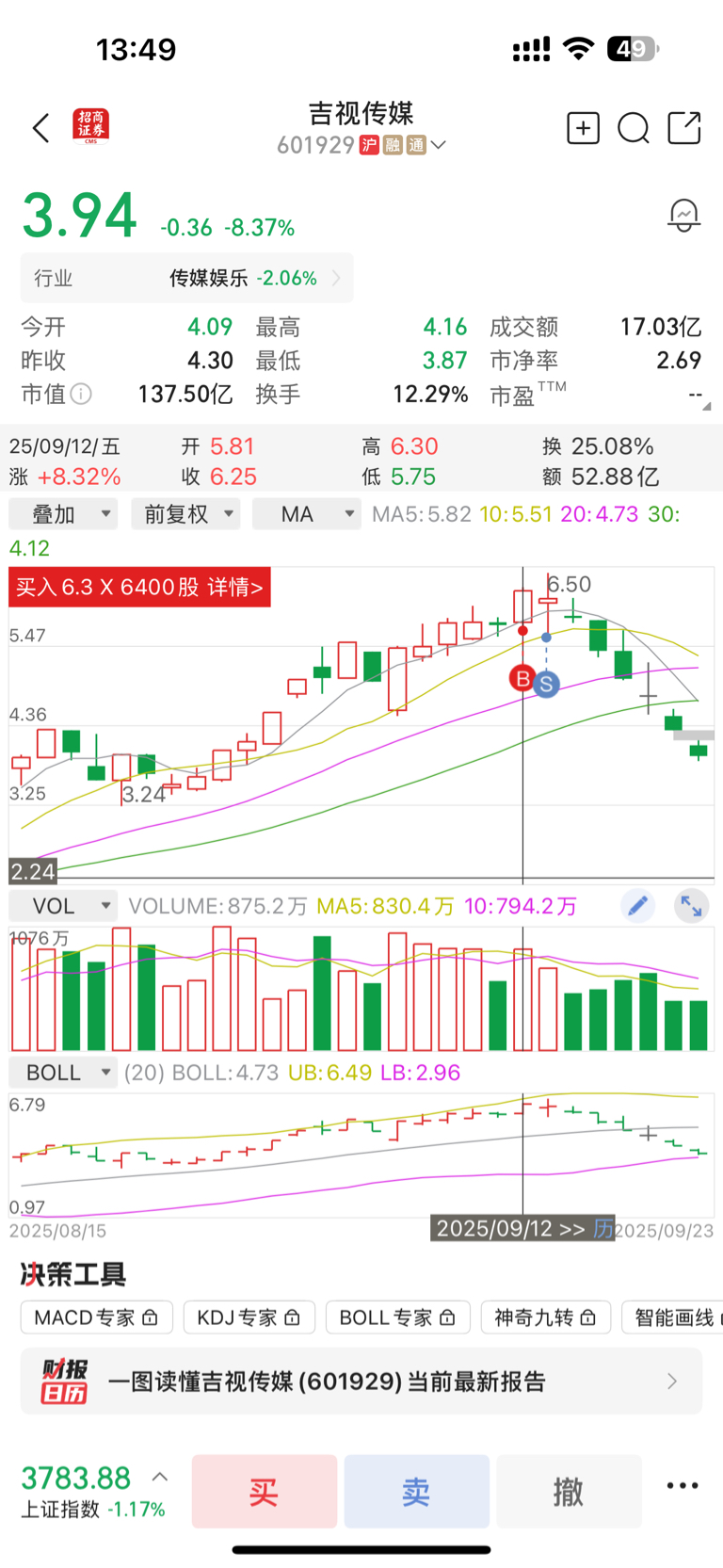Expand the 上证指数 index chevron
The width and height of the screenshot is (723, 1568).
(161, 1476)
